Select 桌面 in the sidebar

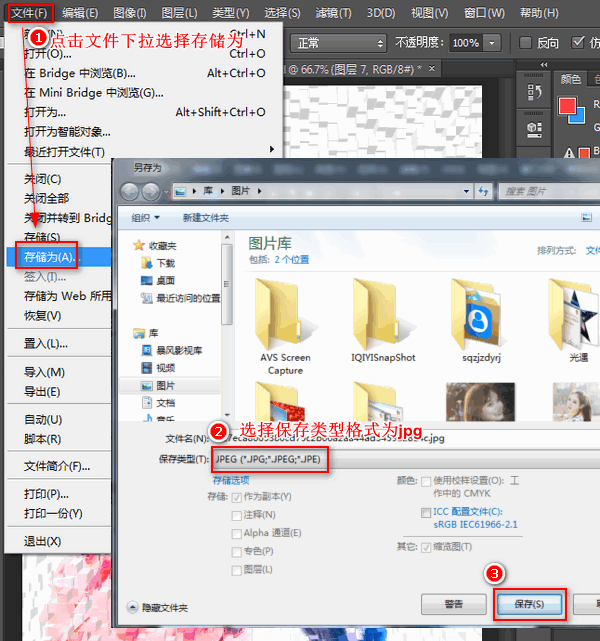(159, 280)
